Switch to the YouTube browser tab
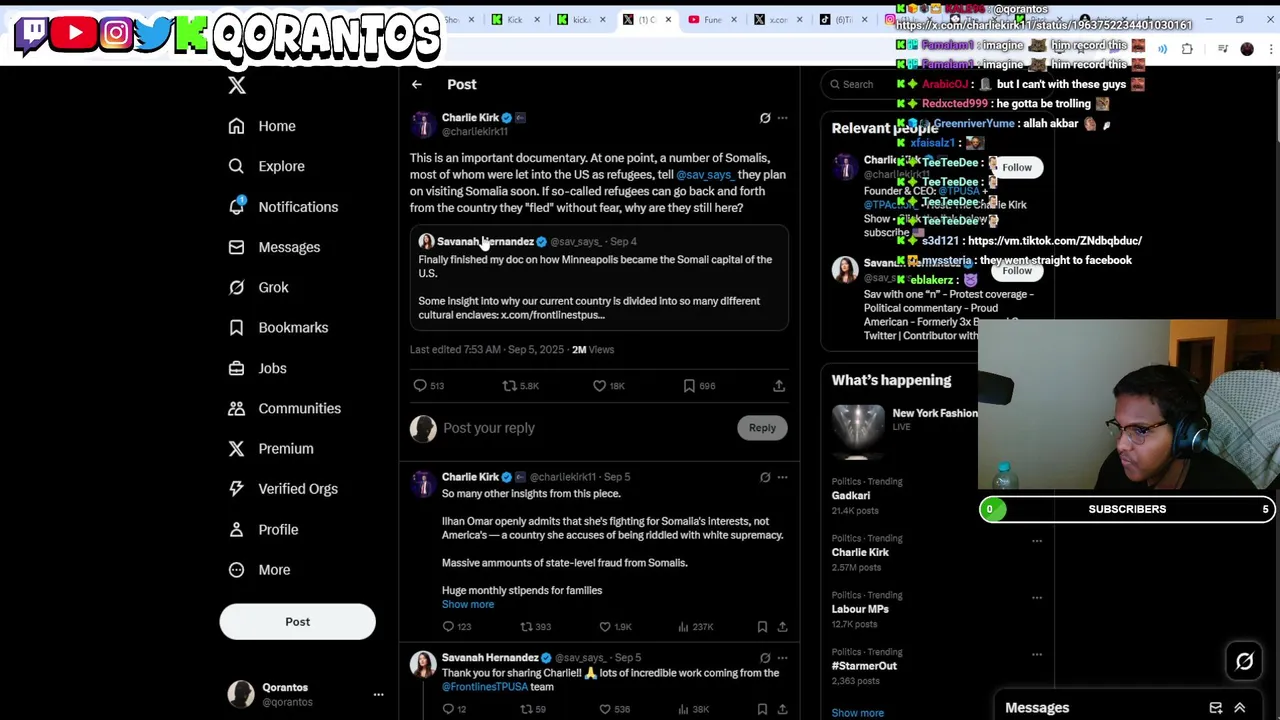The height and width of the screenshot is (720, 1280). (x=710, y=19)
